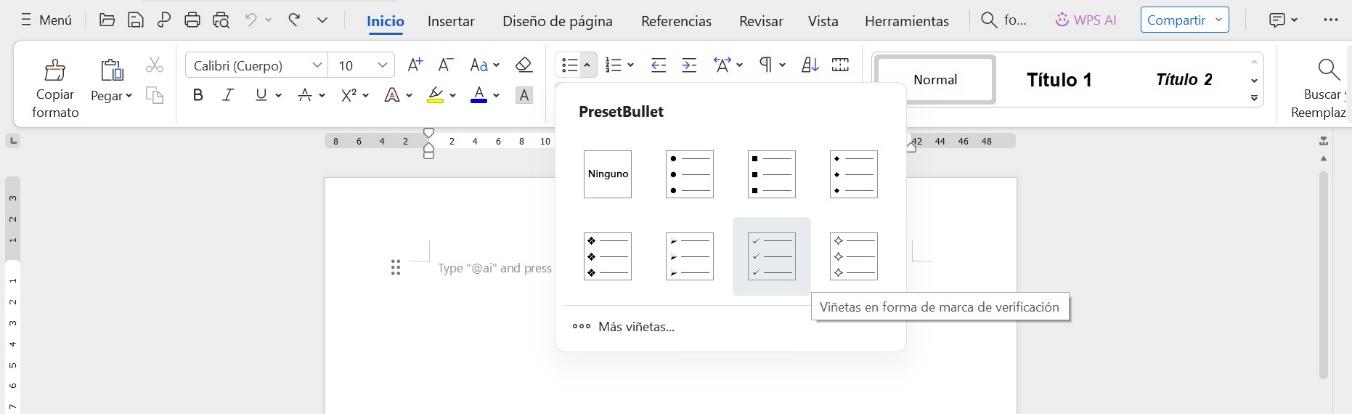The width and height of the screenshot is (1352, 414).
Task: Open the Menú menu
Action: (x=46, y=20)
